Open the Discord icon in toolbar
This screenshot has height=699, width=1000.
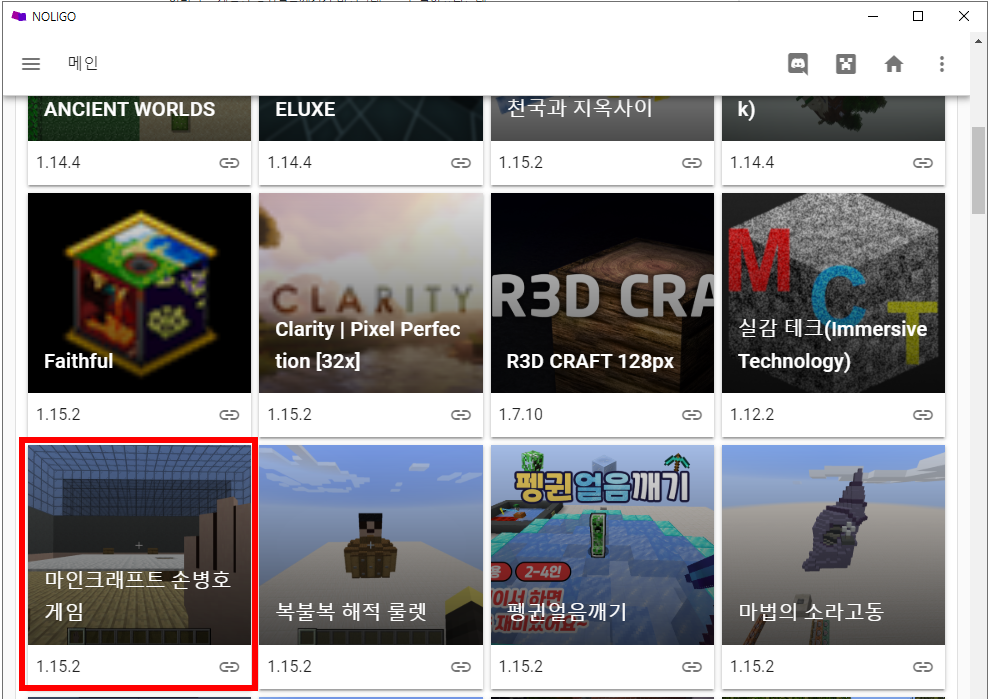pos(798,64)
